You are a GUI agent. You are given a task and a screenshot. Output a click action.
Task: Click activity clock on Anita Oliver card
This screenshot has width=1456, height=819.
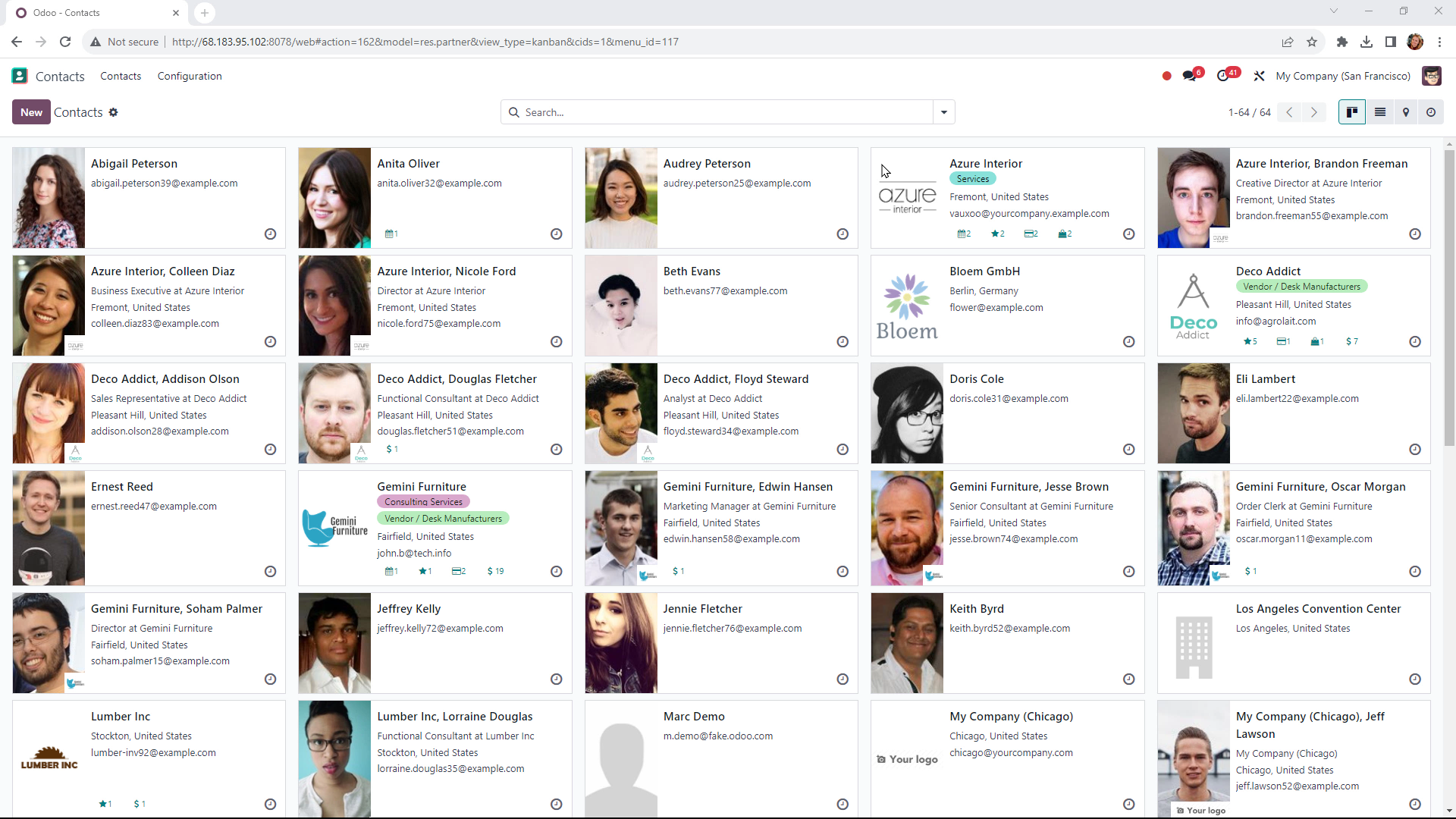click(556, 234)
